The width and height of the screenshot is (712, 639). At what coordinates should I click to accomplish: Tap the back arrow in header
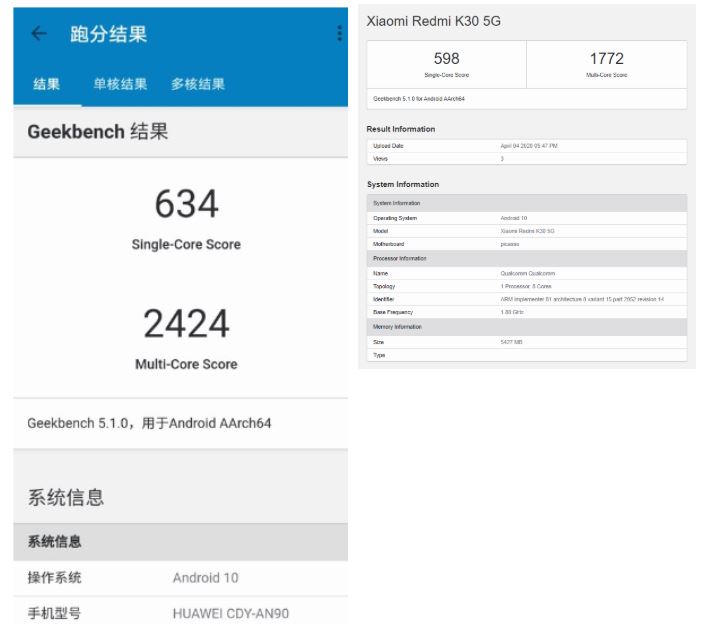(x=39, y=34)
